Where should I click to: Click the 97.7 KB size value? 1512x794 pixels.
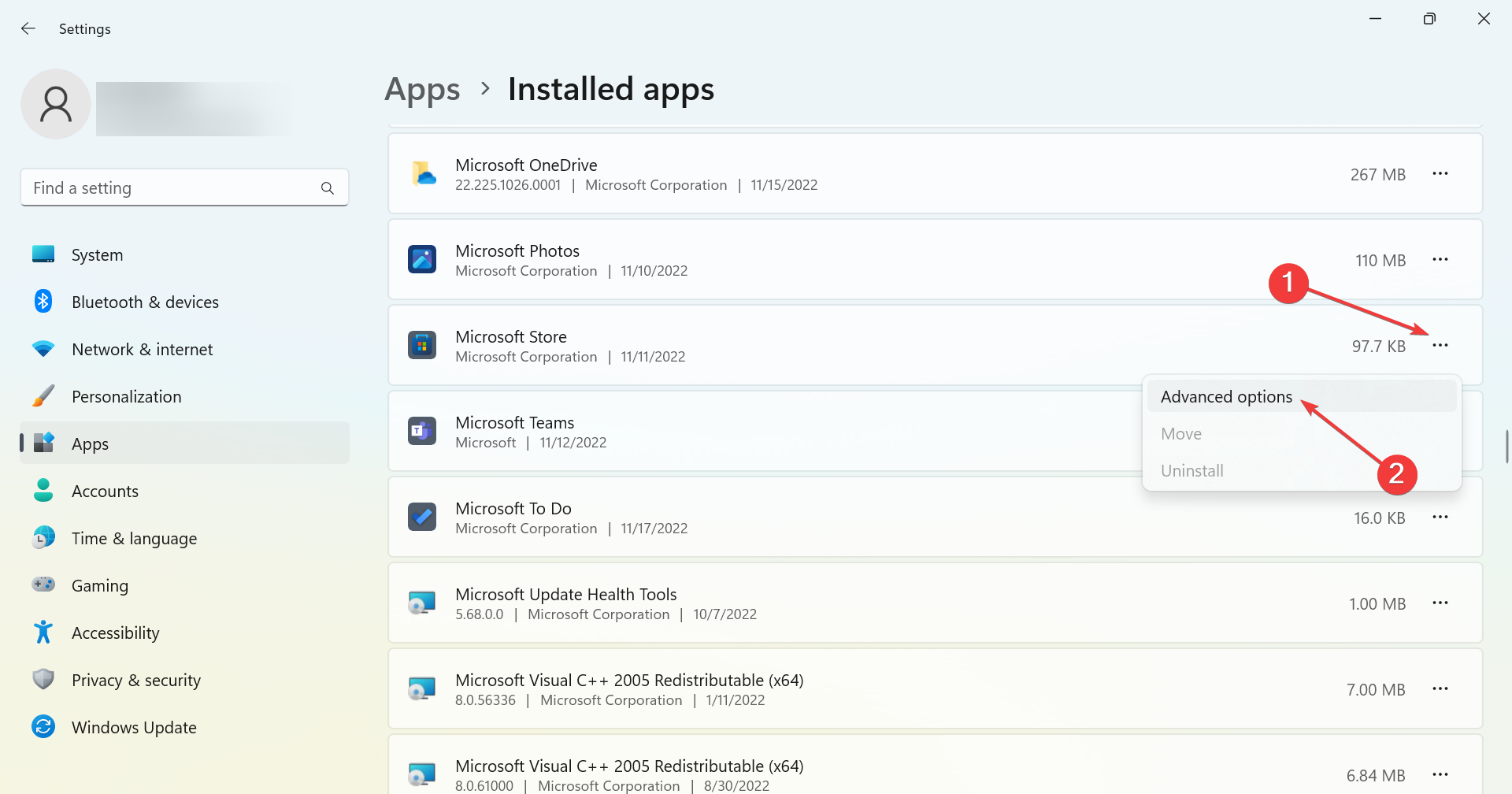1379,346
